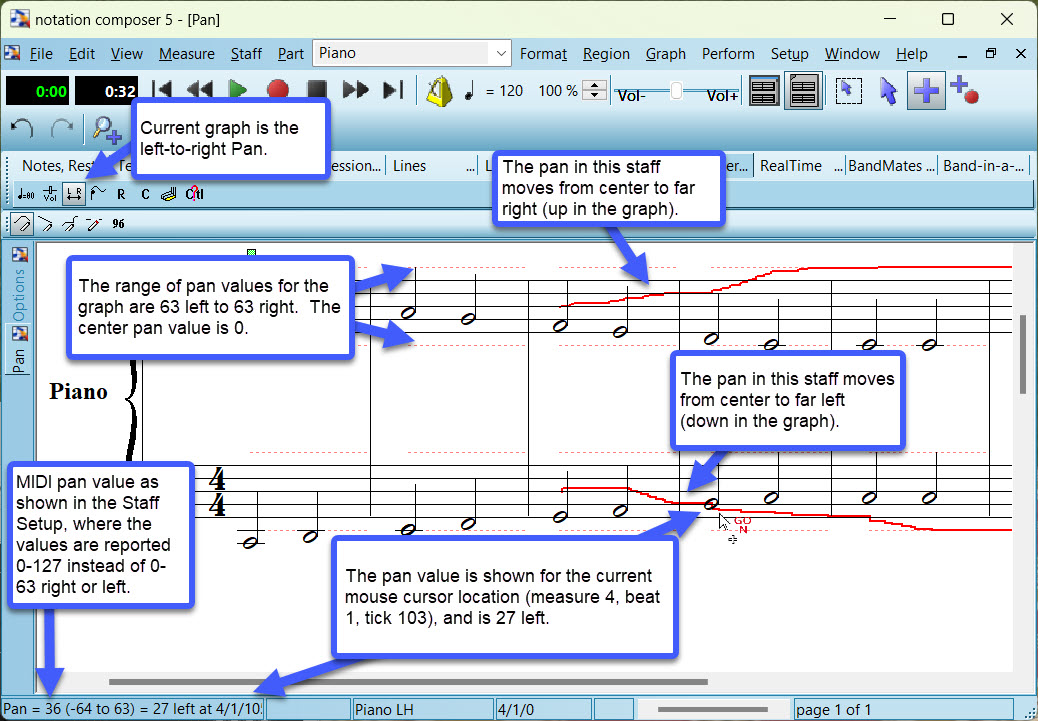Image resolution: width=1038 pixels, height=721 pixels.
Task: Open the Perform menu
Action: coord(728,54)
